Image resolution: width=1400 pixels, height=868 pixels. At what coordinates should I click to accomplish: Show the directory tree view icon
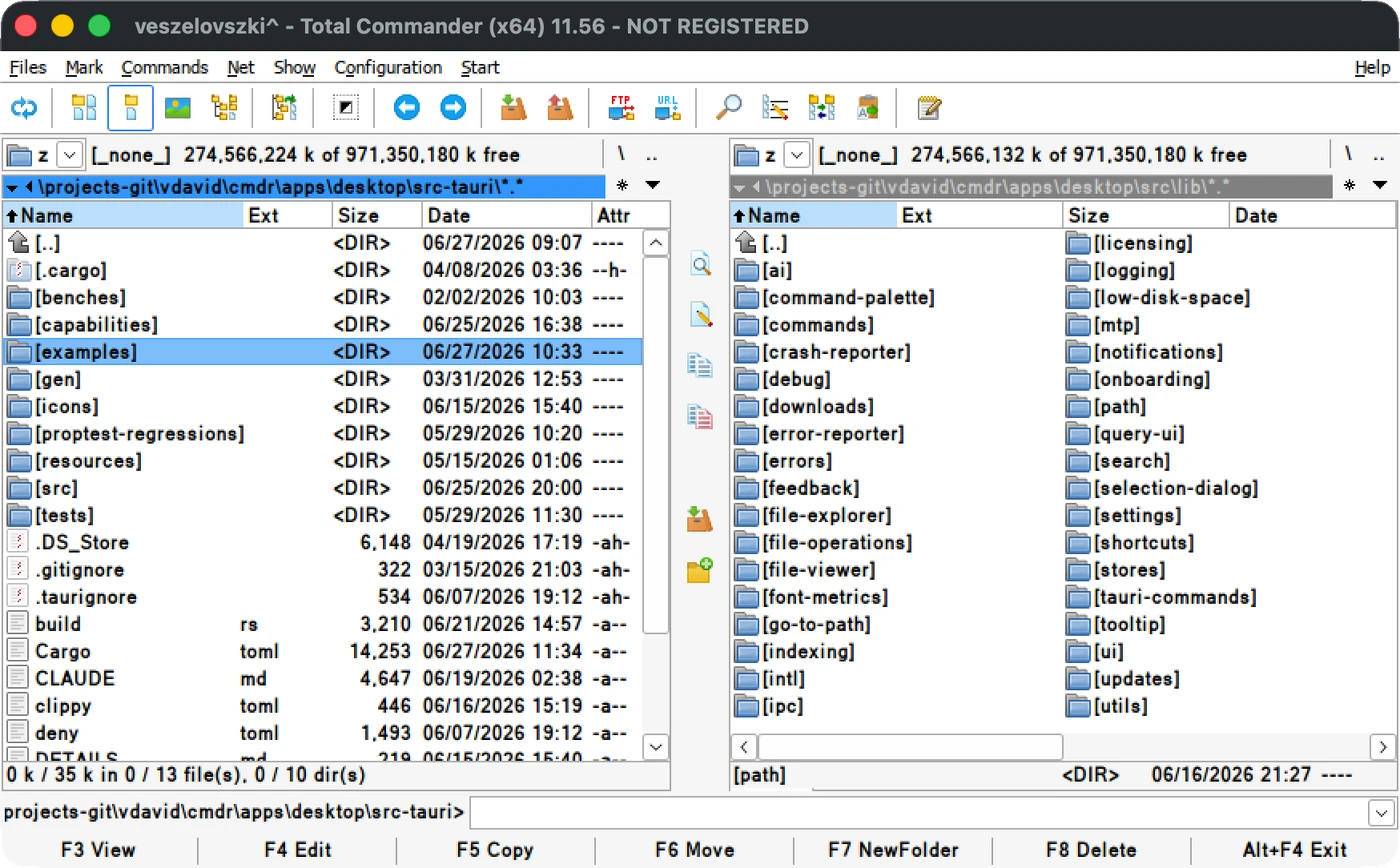[x=225, y=108]
